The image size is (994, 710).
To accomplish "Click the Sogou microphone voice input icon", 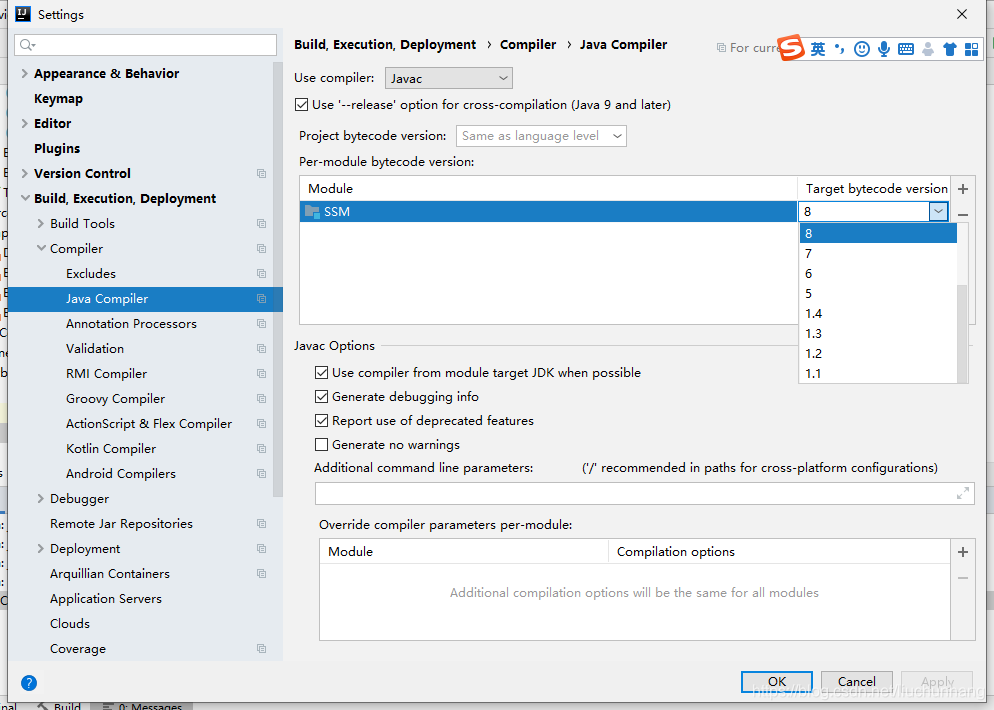I will pos(884,49).
